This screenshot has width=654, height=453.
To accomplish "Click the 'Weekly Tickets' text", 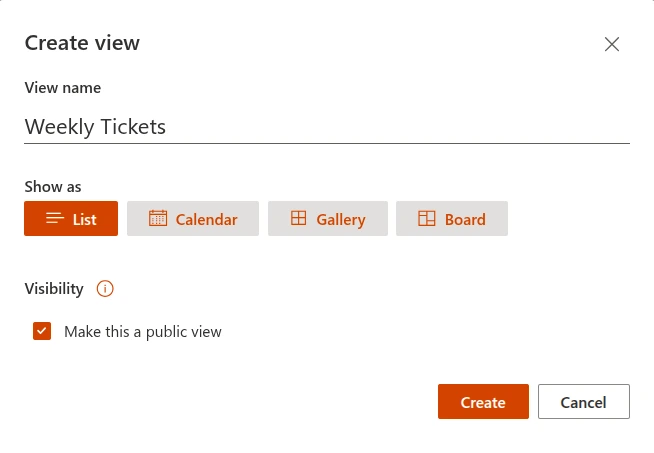I will (x=95, y=127).
